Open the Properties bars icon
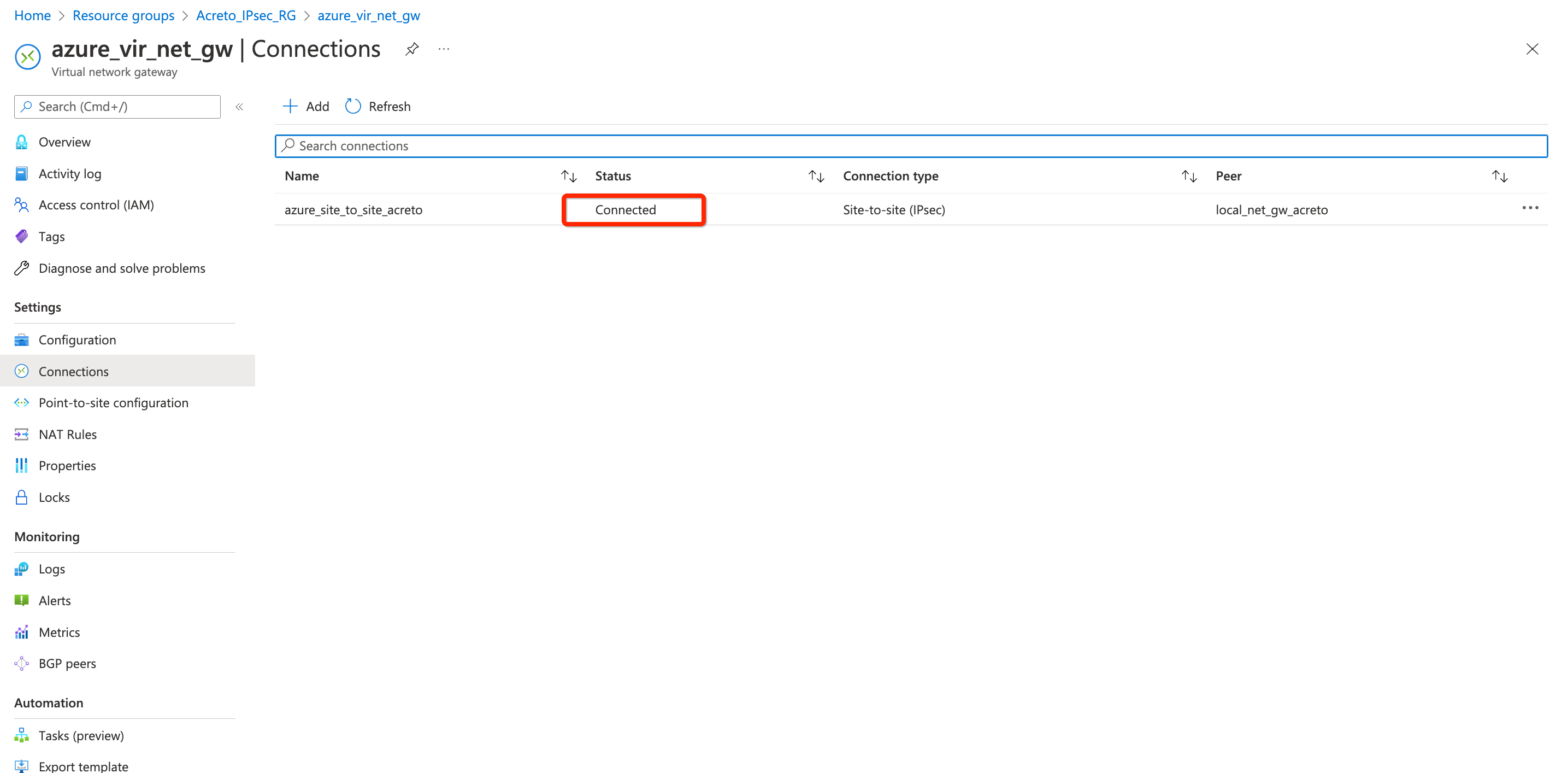 tap(21, 465)
